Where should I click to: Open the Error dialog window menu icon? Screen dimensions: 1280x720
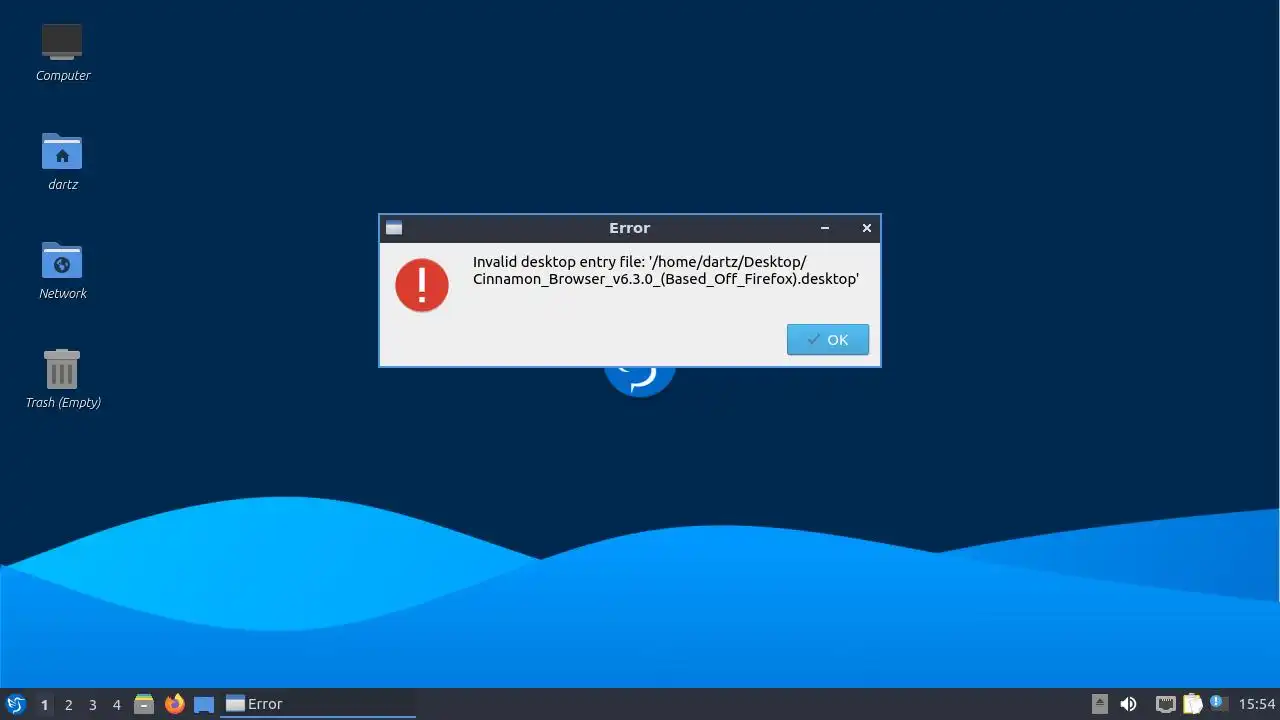pos(394,228)
